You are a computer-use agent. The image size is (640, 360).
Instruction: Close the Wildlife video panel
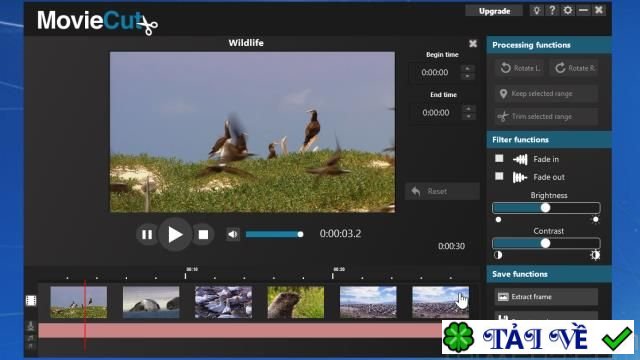[x=473, y=43]
